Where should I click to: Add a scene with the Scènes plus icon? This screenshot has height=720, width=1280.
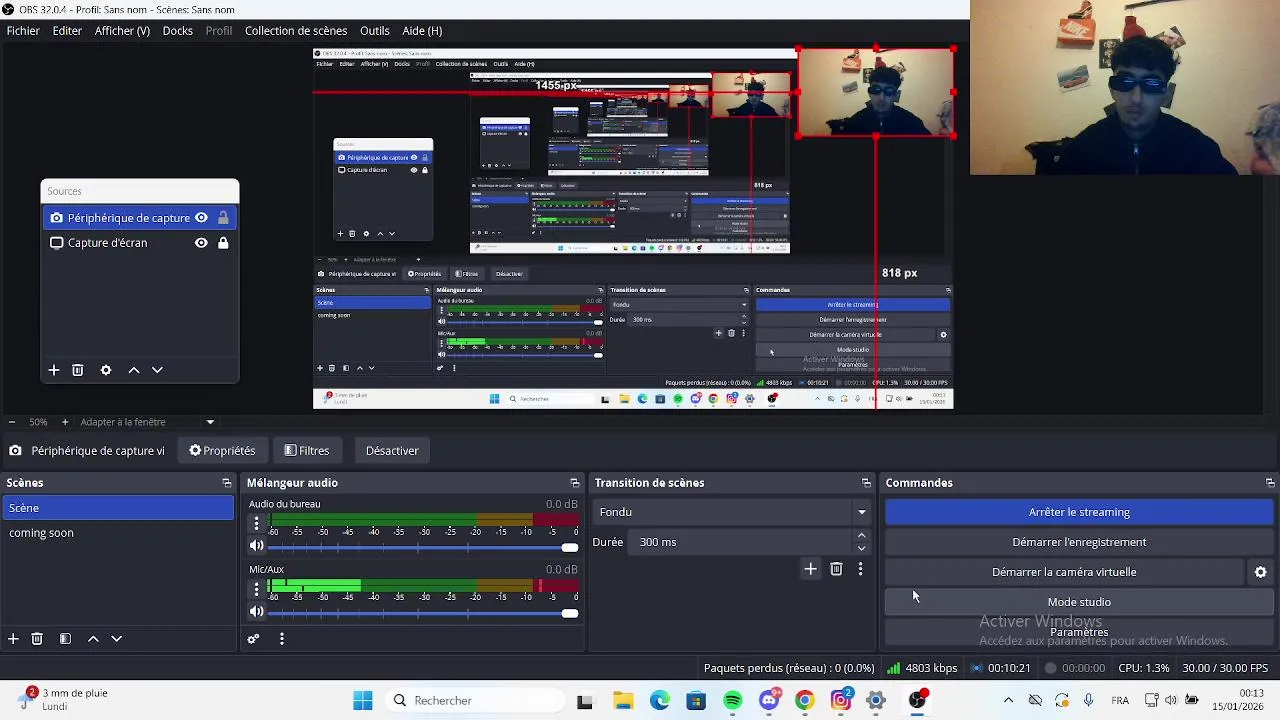(x=13, y=639)
